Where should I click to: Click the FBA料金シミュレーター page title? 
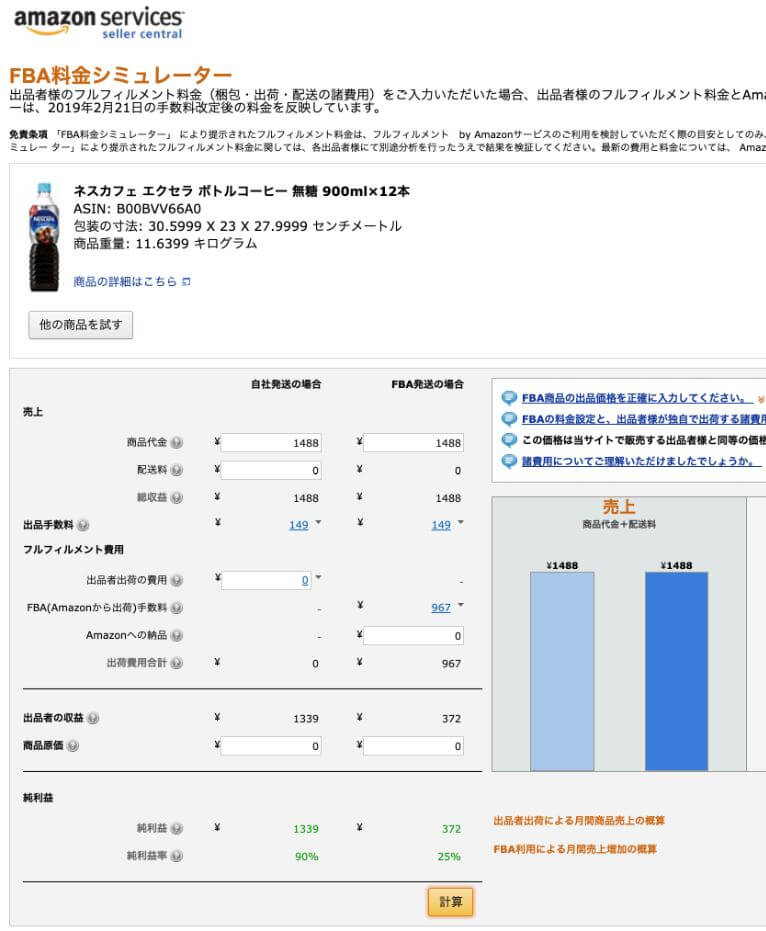tap(121, 75)
